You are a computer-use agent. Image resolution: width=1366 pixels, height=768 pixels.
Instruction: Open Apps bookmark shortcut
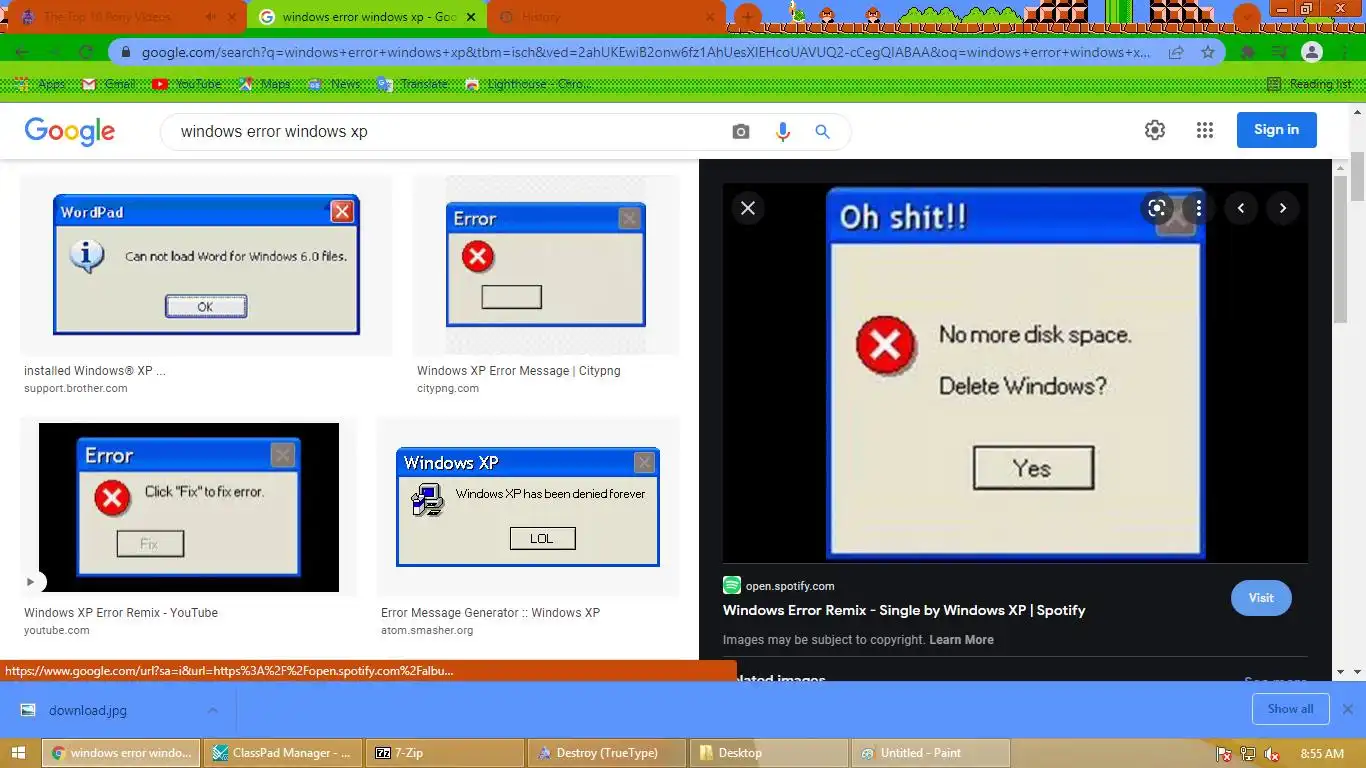tap(41, 84)
